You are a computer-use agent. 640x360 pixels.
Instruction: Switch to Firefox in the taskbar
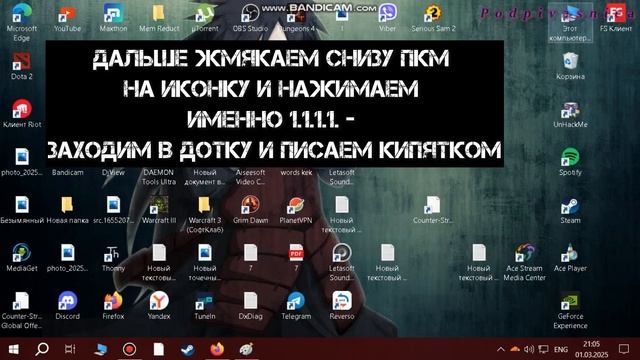tap(217, 349)
